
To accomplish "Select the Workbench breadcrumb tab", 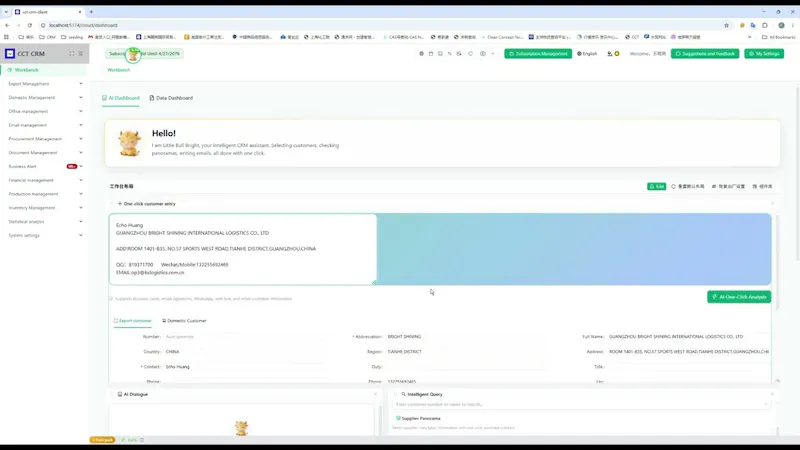I will pos(118,70).
